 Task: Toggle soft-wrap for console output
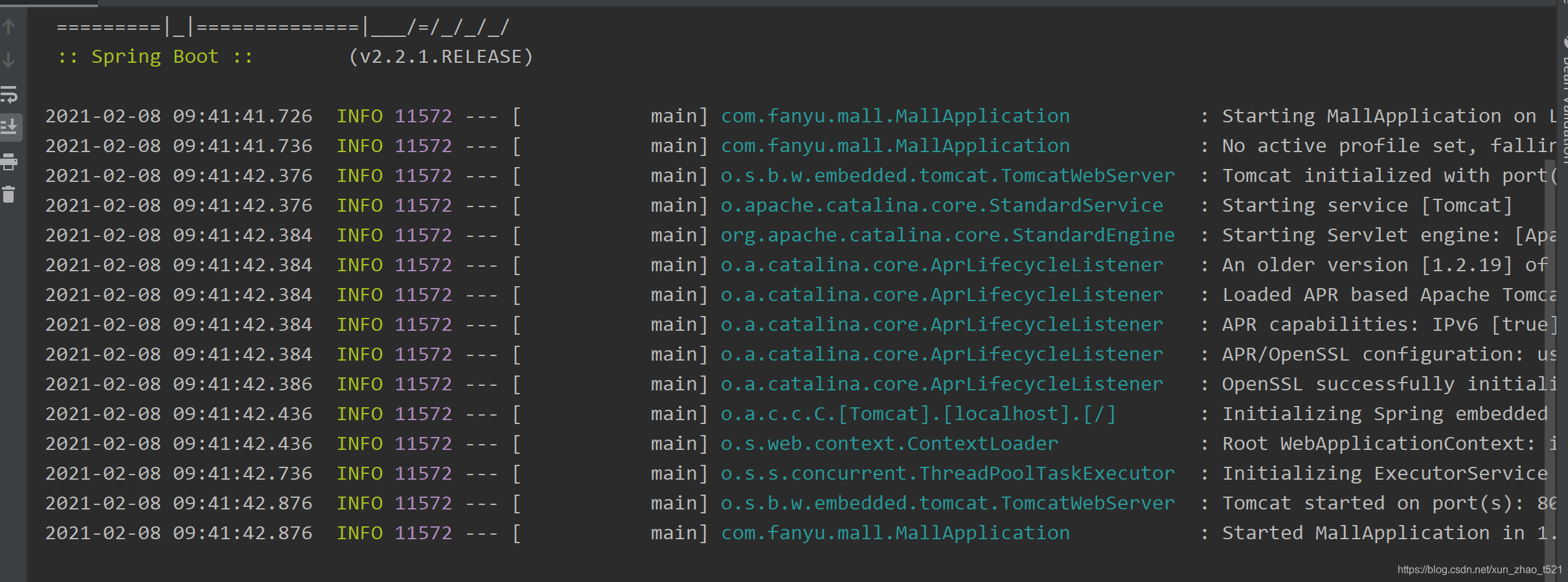pos(9,95)
